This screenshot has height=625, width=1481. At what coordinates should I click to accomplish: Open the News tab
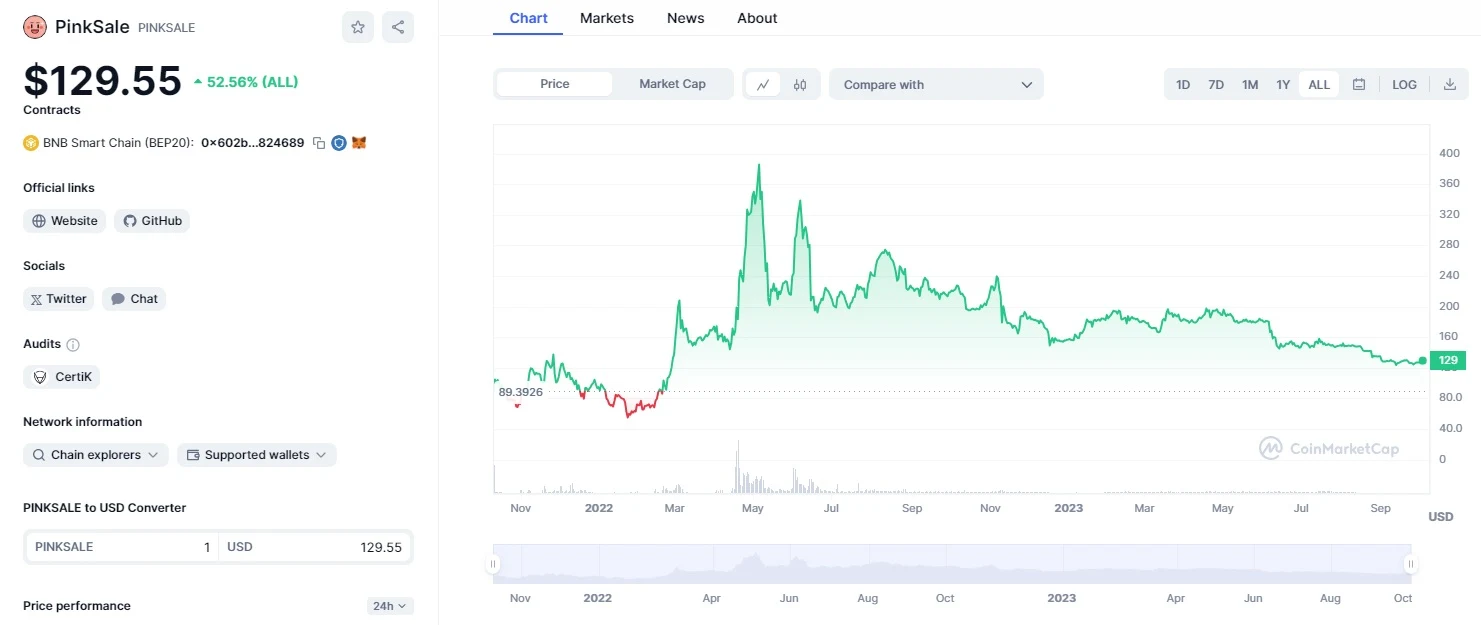(686, 18)
